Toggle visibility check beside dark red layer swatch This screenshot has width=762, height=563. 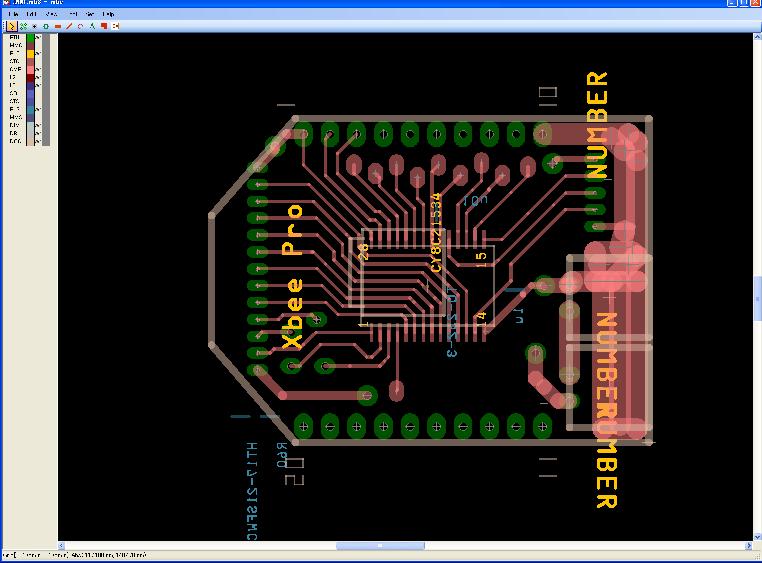point(38,77)
